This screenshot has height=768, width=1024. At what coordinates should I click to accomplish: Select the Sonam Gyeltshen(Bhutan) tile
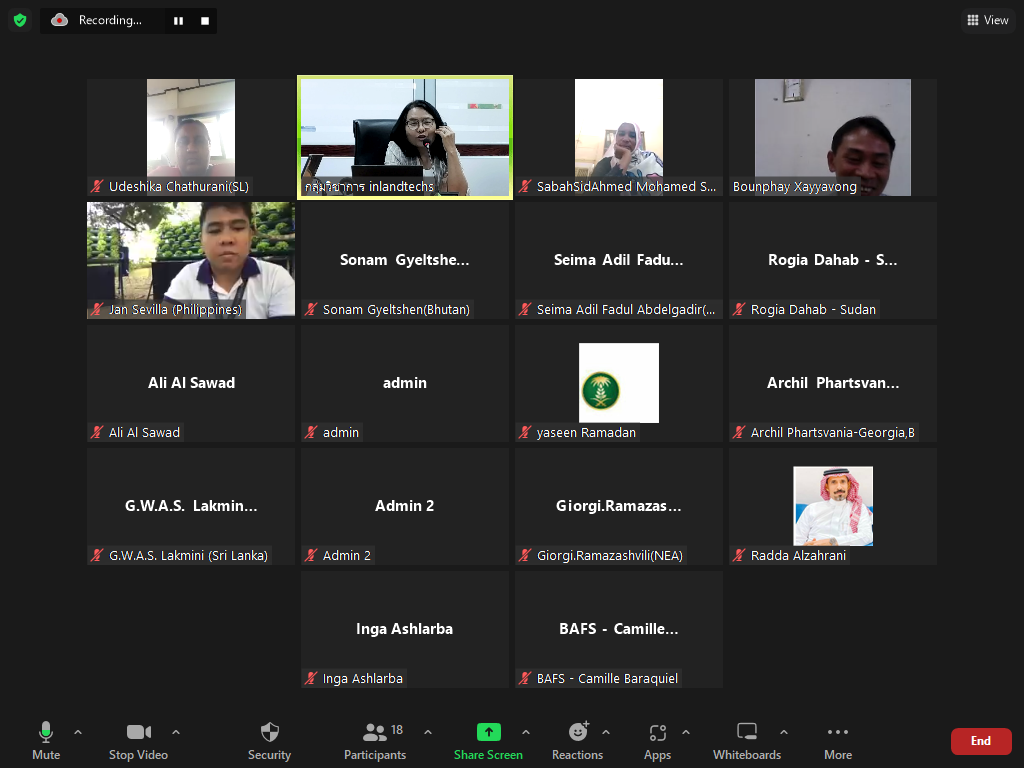coord(405,261)
